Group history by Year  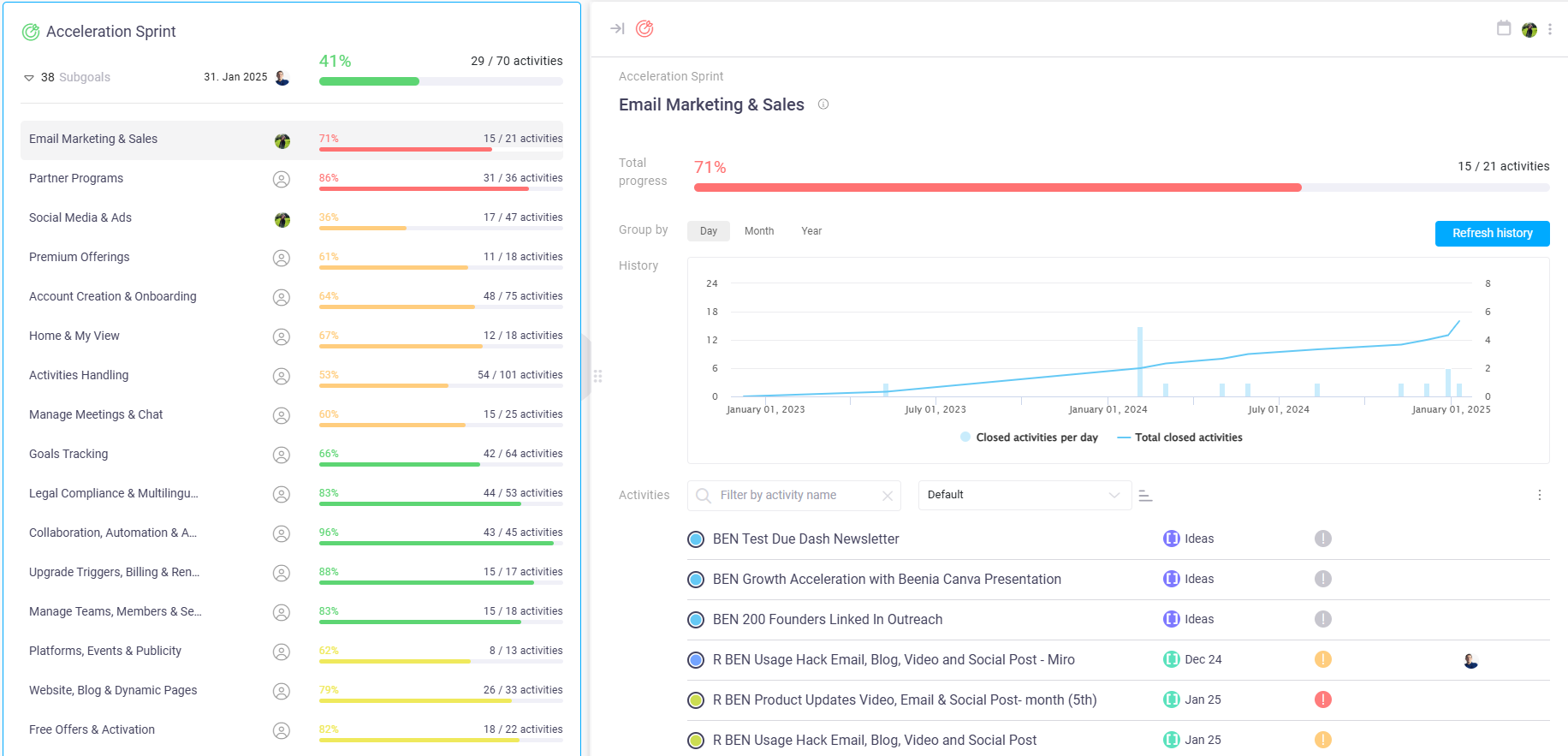coord(811,231)
